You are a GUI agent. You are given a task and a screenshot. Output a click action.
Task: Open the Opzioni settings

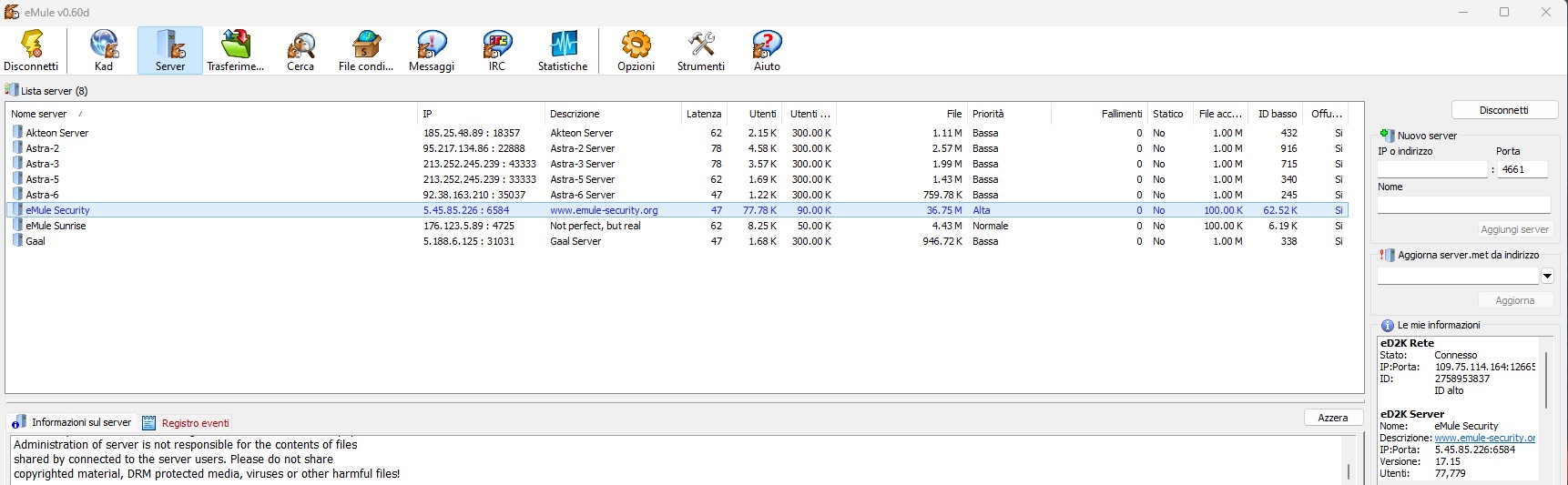click(x=636, y=51)
